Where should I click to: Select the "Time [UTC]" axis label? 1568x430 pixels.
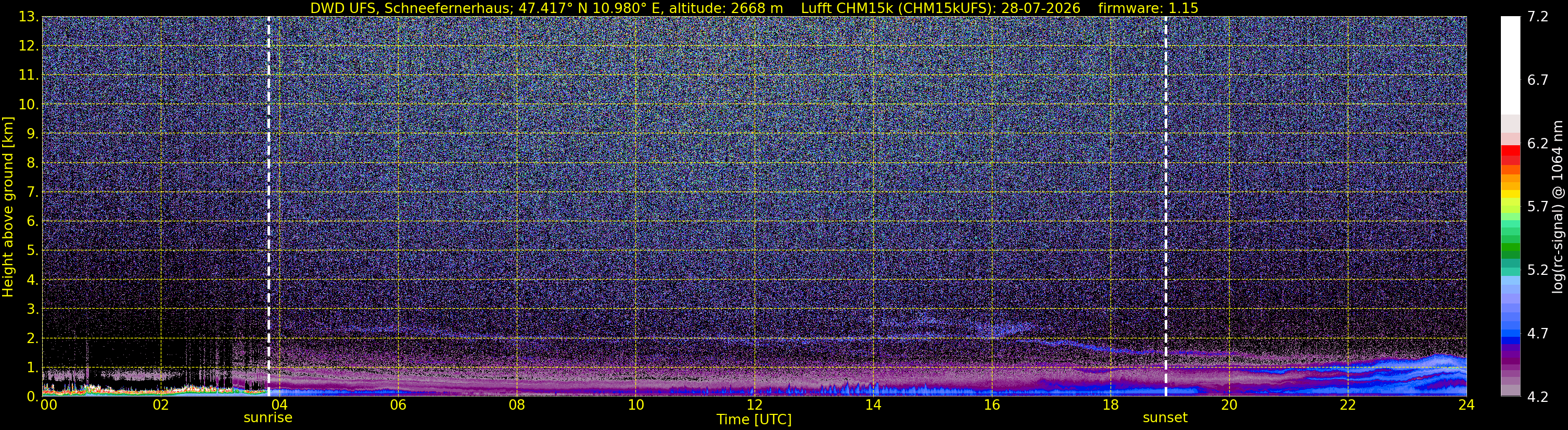point(754,420)
